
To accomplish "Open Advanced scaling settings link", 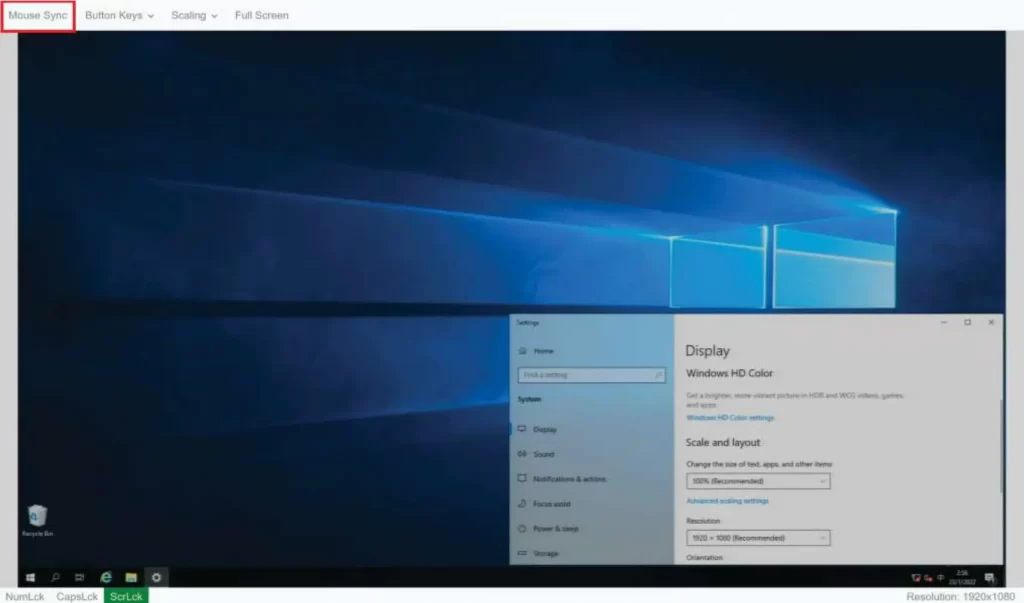I will [x=728, y=501].
